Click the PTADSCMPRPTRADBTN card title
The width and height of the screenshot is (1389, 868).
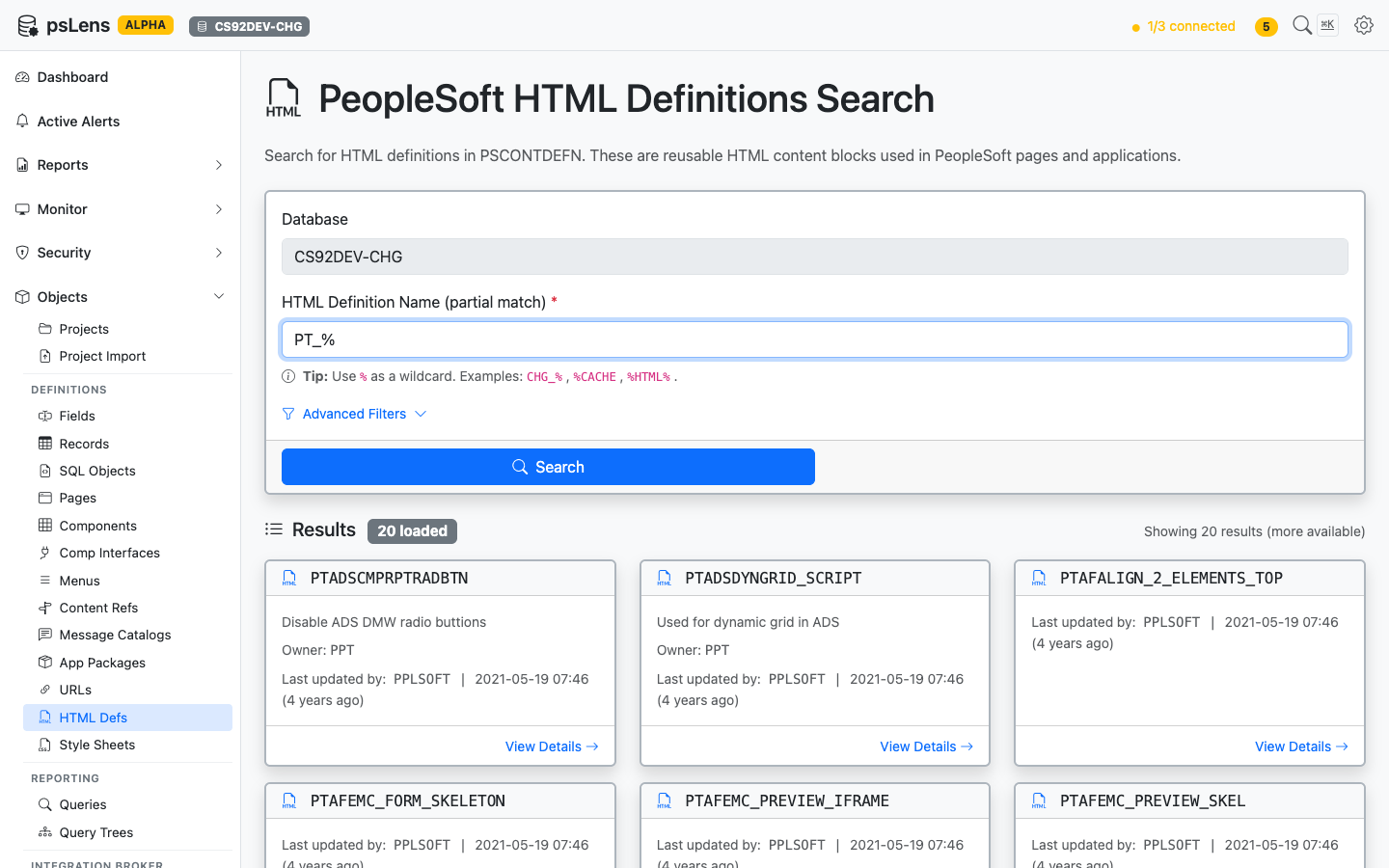(389, 579)
